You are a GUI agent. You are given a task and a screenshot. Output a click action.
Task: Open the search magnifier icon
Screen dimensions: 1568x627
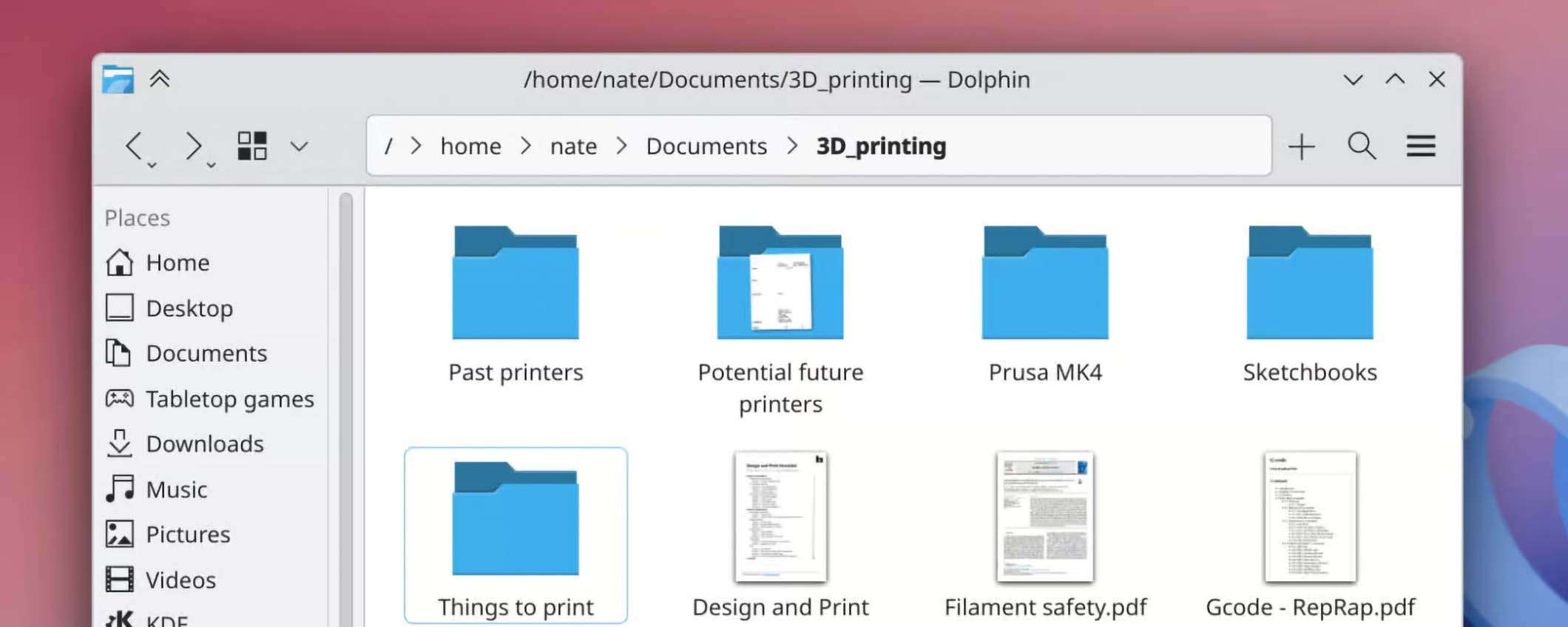pos(1362,146)
